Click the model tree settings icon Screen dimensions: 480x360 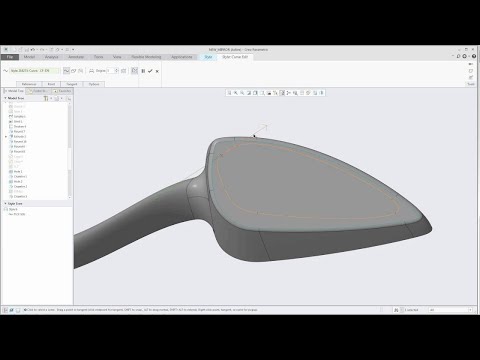[46, 98]
